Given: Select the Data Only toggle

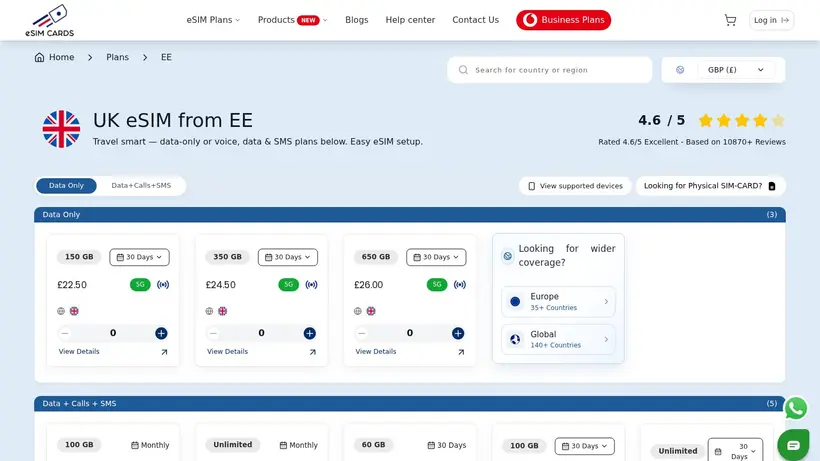Looking at the screenshot, I should [66, 186].
